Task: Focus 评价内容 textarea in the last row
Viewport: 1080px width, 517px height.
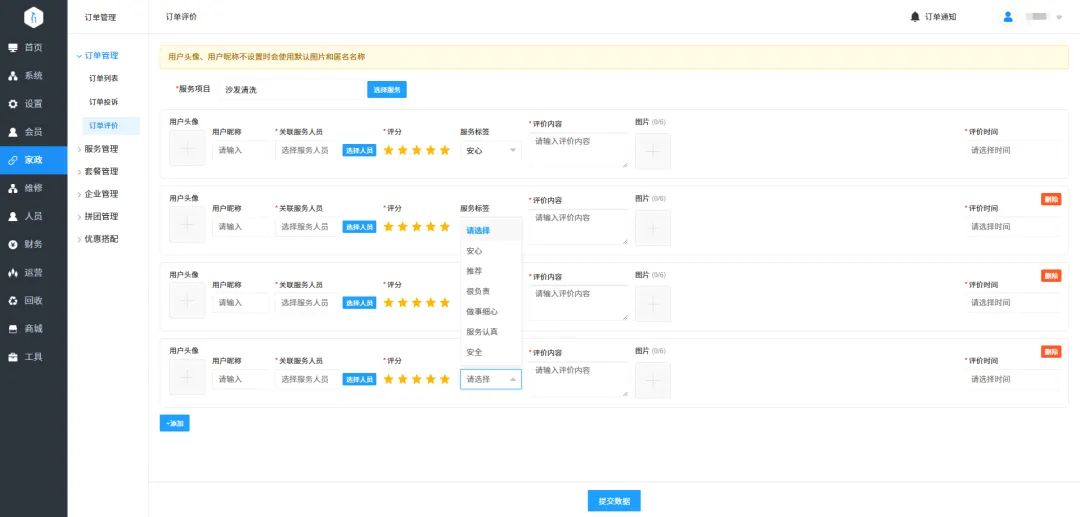Action: [x=579, y=379]
